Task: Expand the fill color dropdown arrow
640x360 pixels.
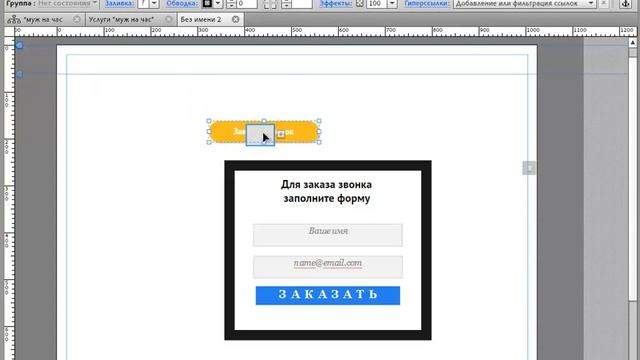Action: pyautogui.click(x=154, y=4)
